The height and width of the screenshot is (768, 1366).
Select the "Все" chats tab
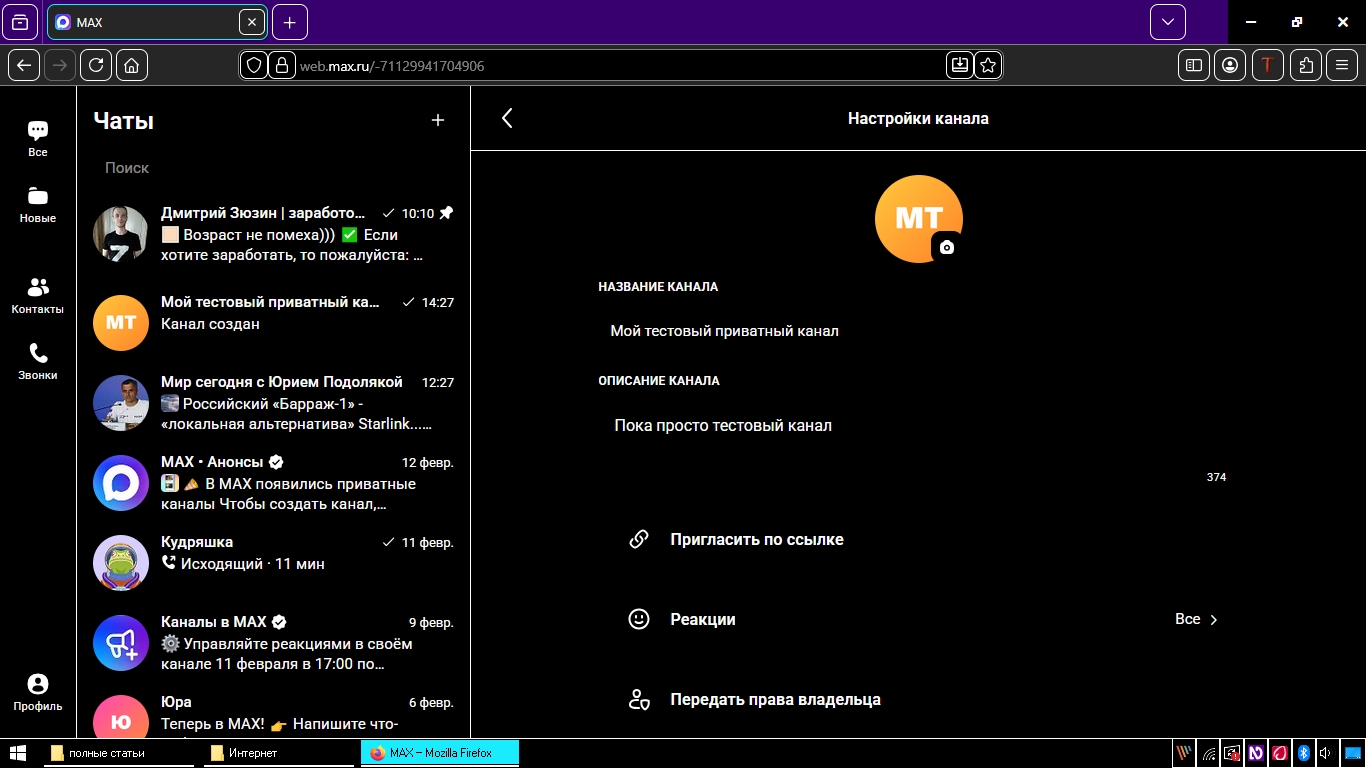pyautogui.click(x=38, y=138)
